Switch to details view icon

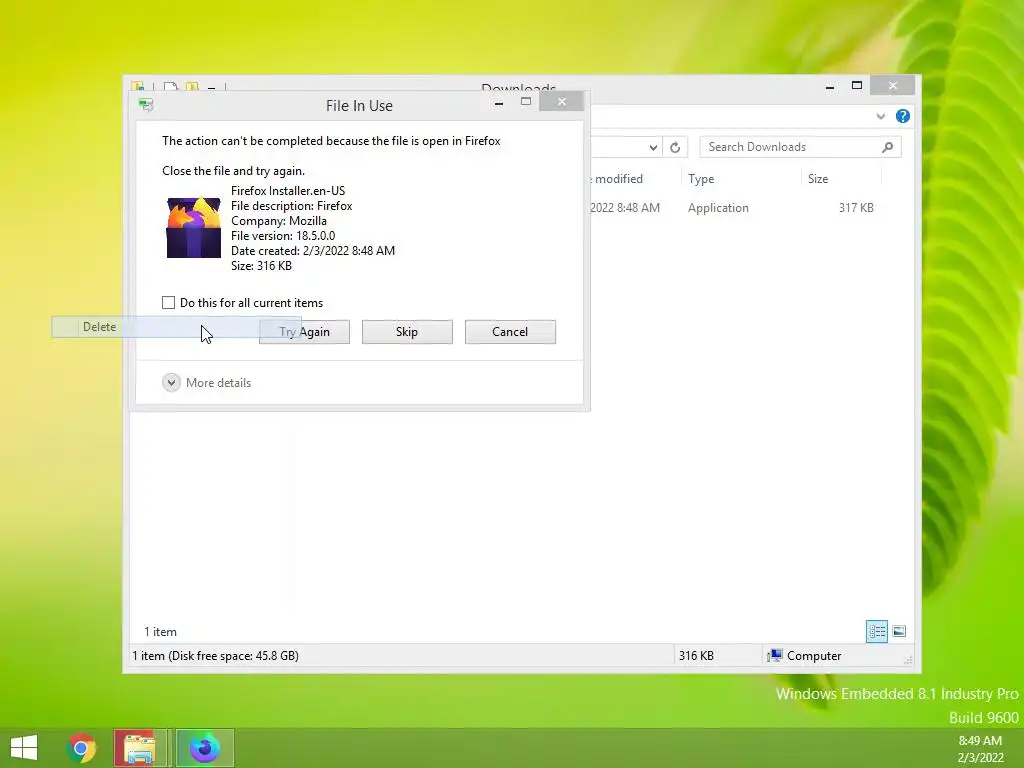(876, 632)
